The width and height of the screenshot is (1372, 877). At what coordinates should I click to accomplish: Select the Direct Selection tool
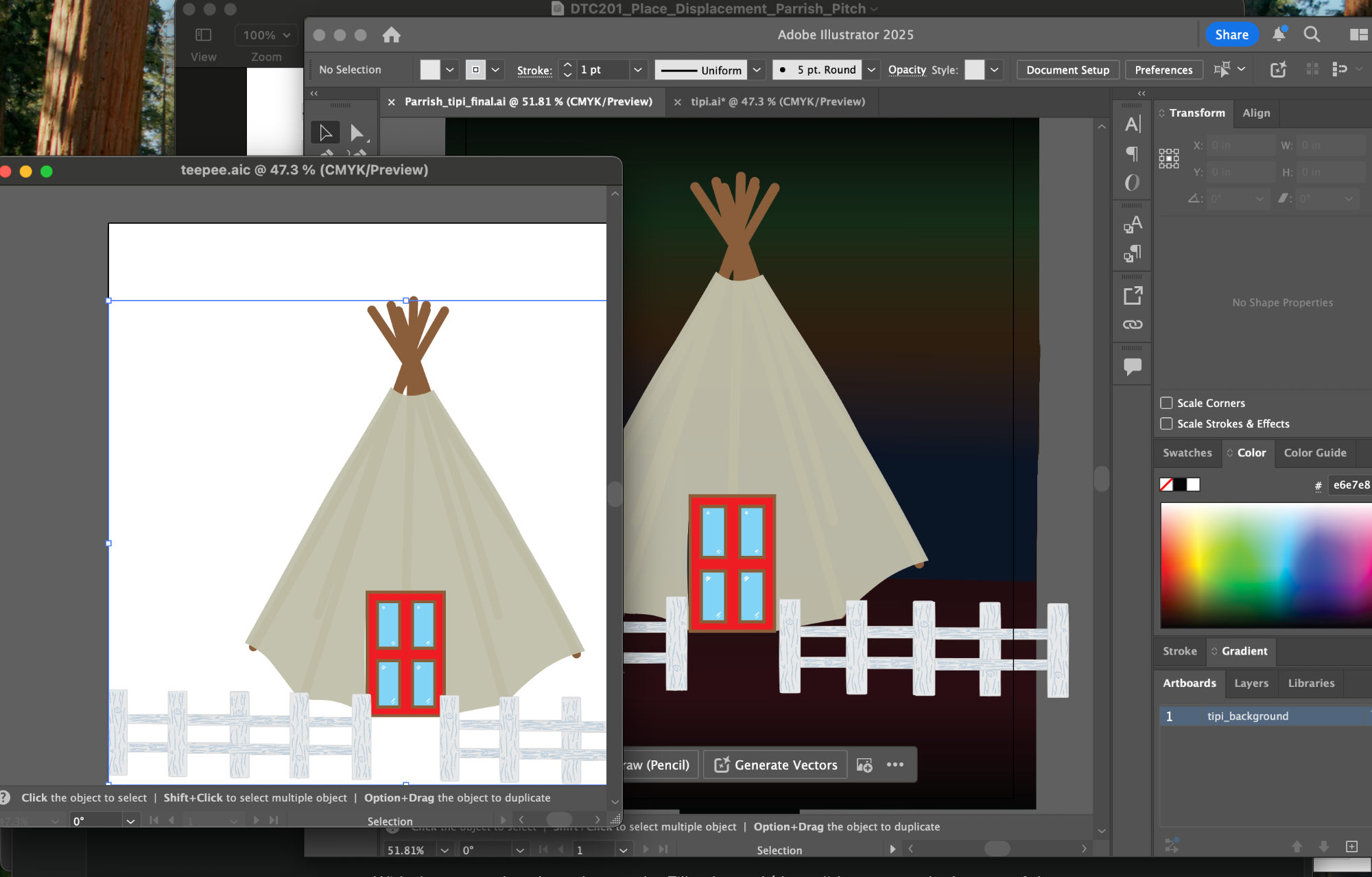pos(357,132)
